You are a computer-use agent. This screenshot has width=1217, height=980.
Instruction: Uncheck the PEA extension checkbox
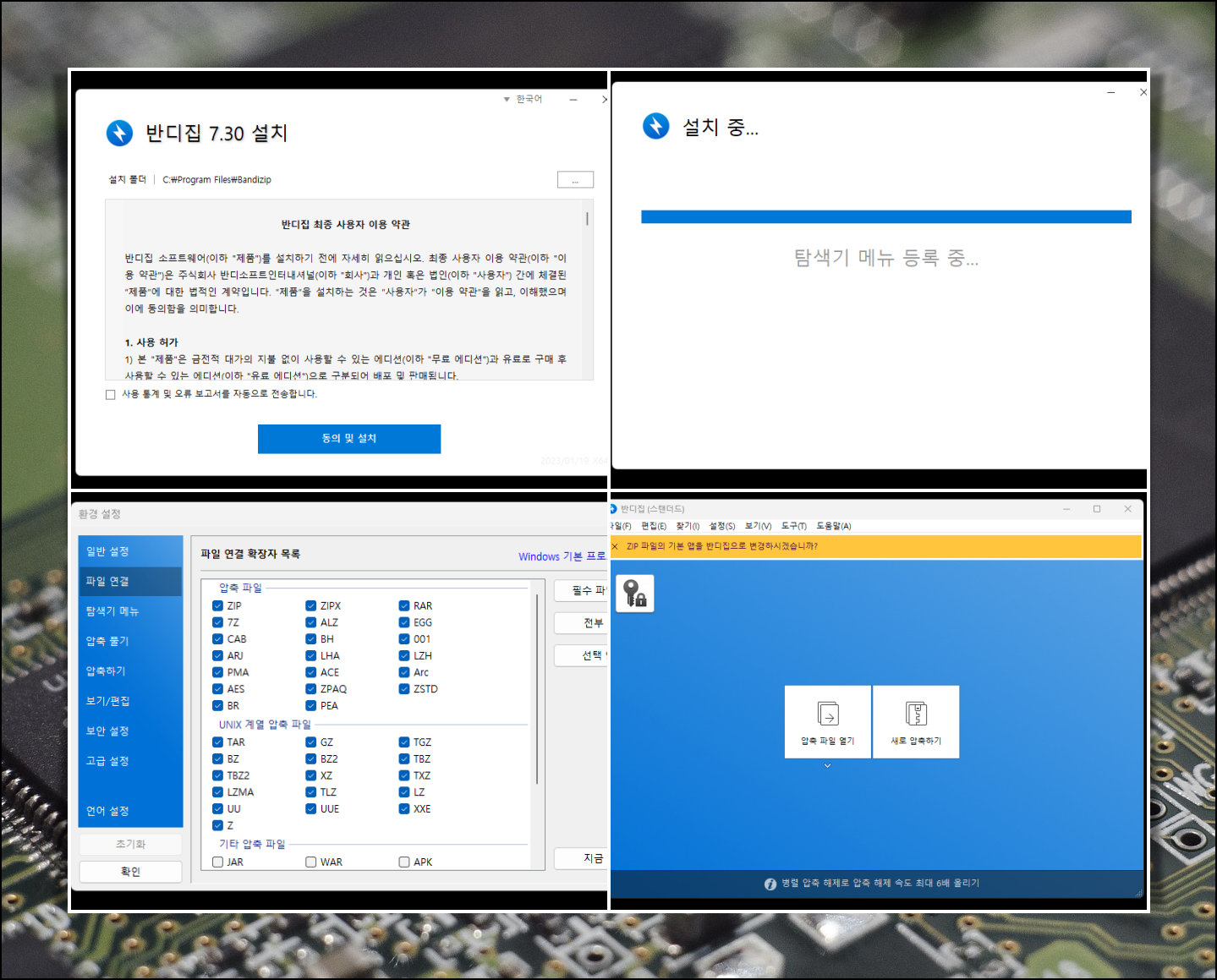point(311,706)
